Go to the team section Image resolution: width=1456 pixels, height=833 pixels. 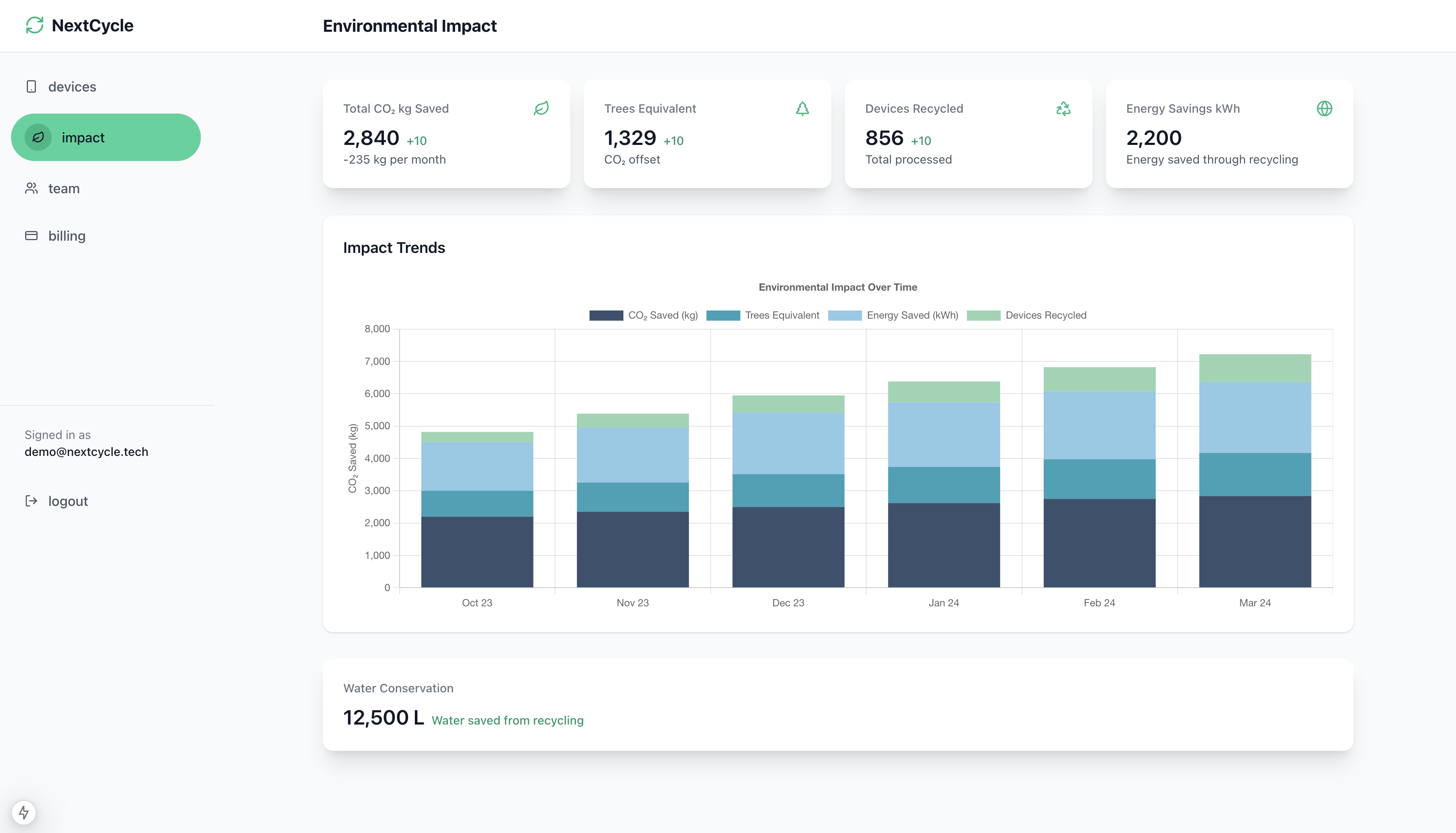106,188
